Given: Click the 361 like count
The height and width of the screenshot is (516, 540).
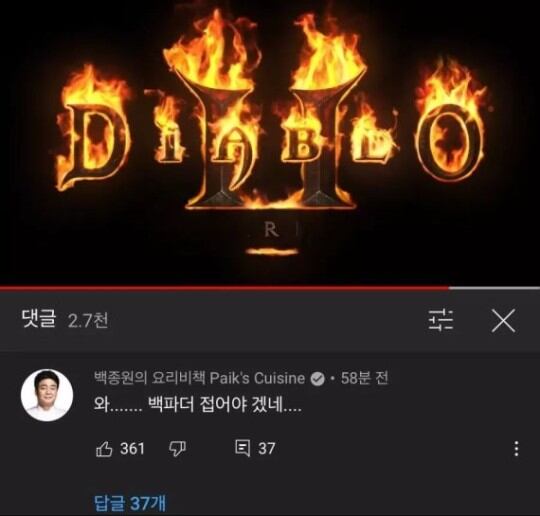Looking at the screenshot, I should point(132,448).
